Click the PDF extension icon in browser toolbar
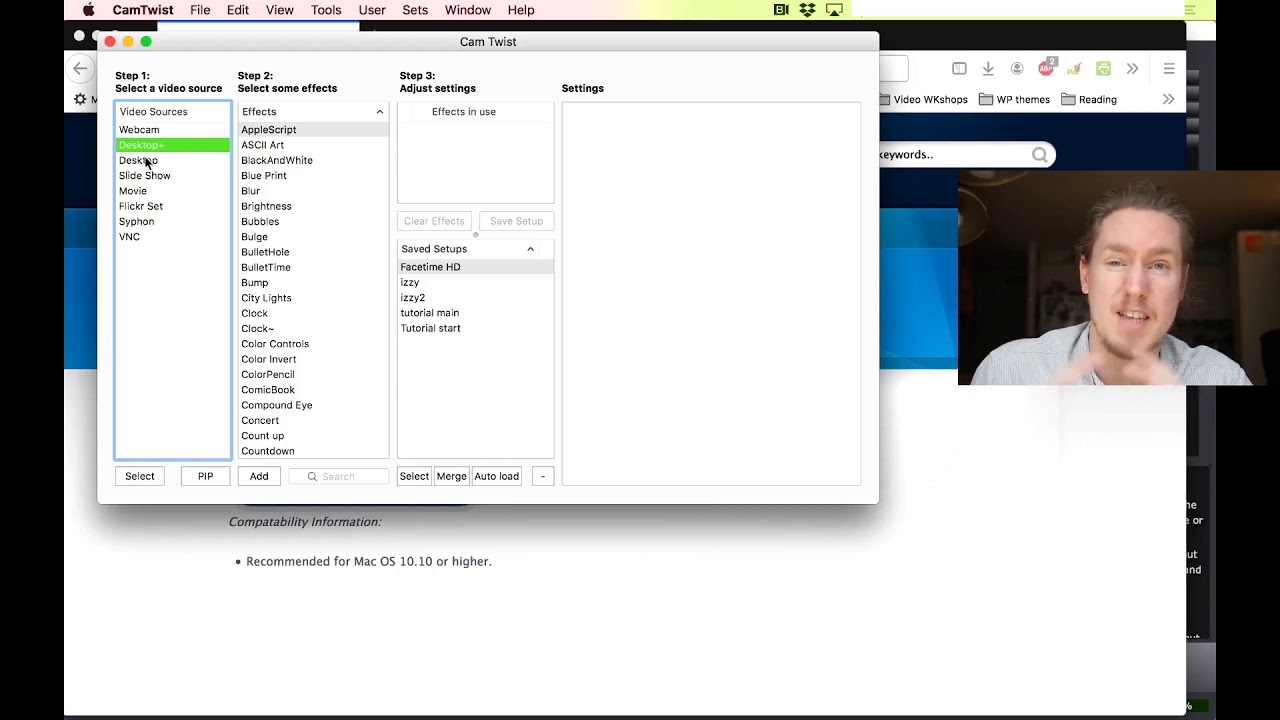Image resolution: width=1280 pixels, height=720 pixels. 1075,69
